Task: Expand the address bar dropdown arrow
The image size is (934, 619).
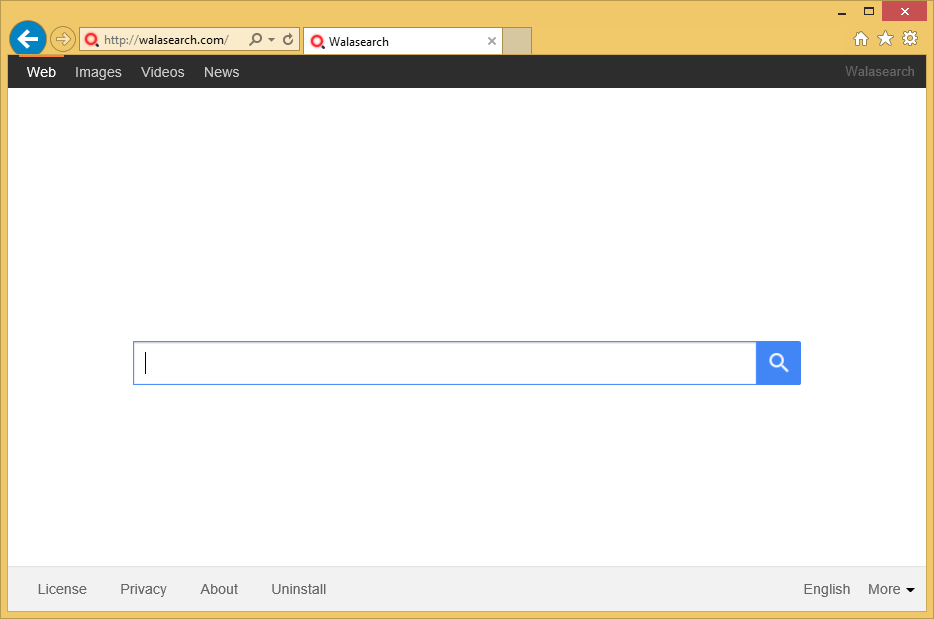Action: click(271, 40)
